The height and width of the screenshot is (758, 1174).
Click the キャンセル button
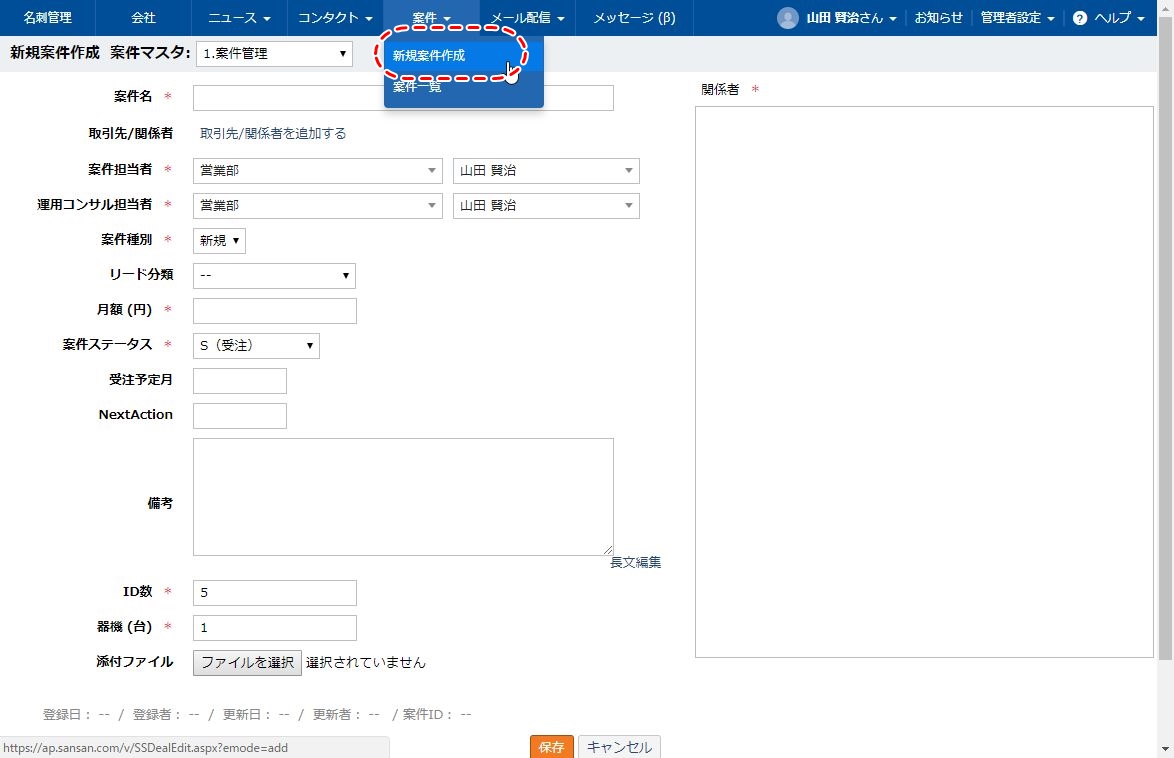[619, 747]
